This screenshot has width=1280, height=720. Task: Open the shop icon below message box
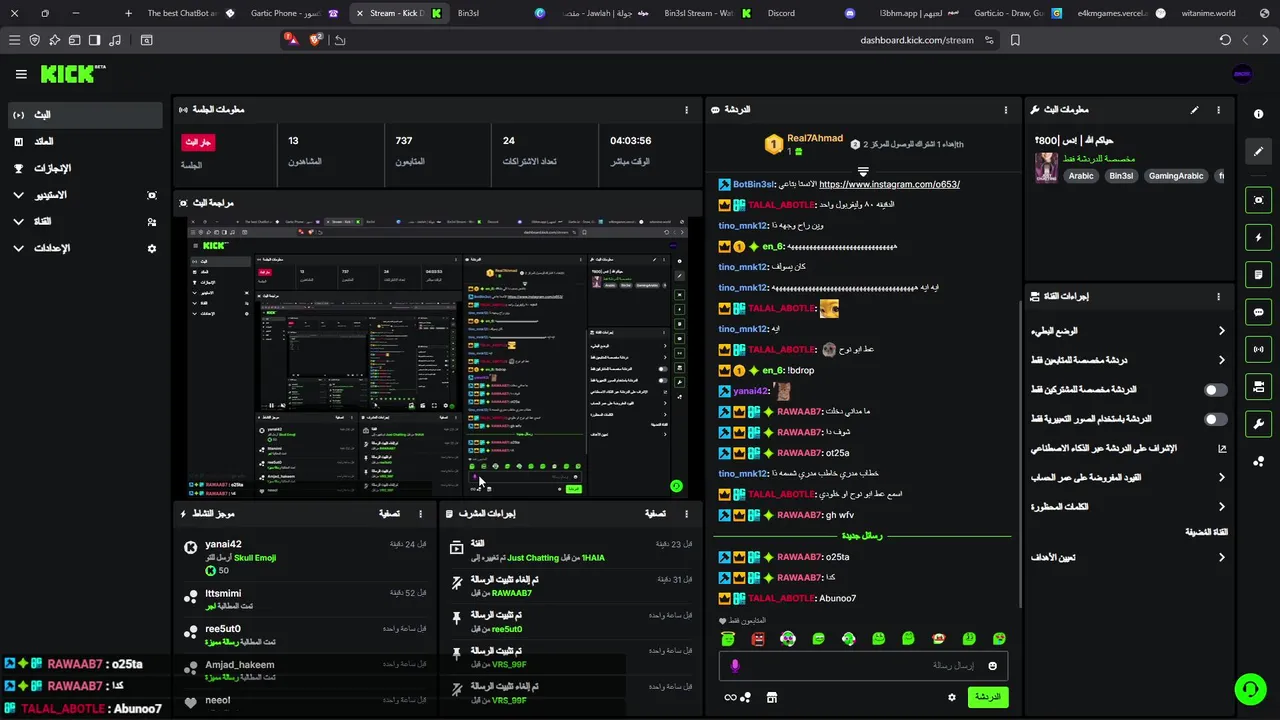coord(771,697)
